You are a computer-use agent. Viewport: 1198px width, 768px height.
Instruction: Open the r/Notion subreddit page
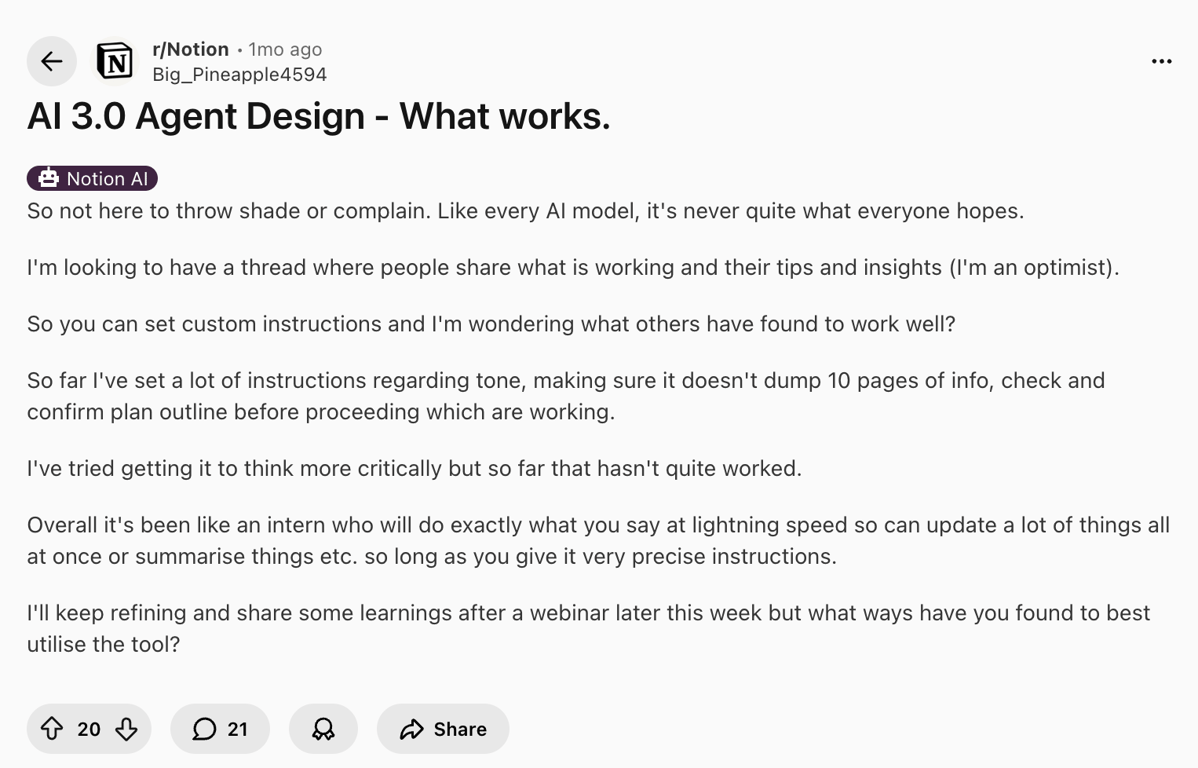pyautogui.click(x=192, y=48)
